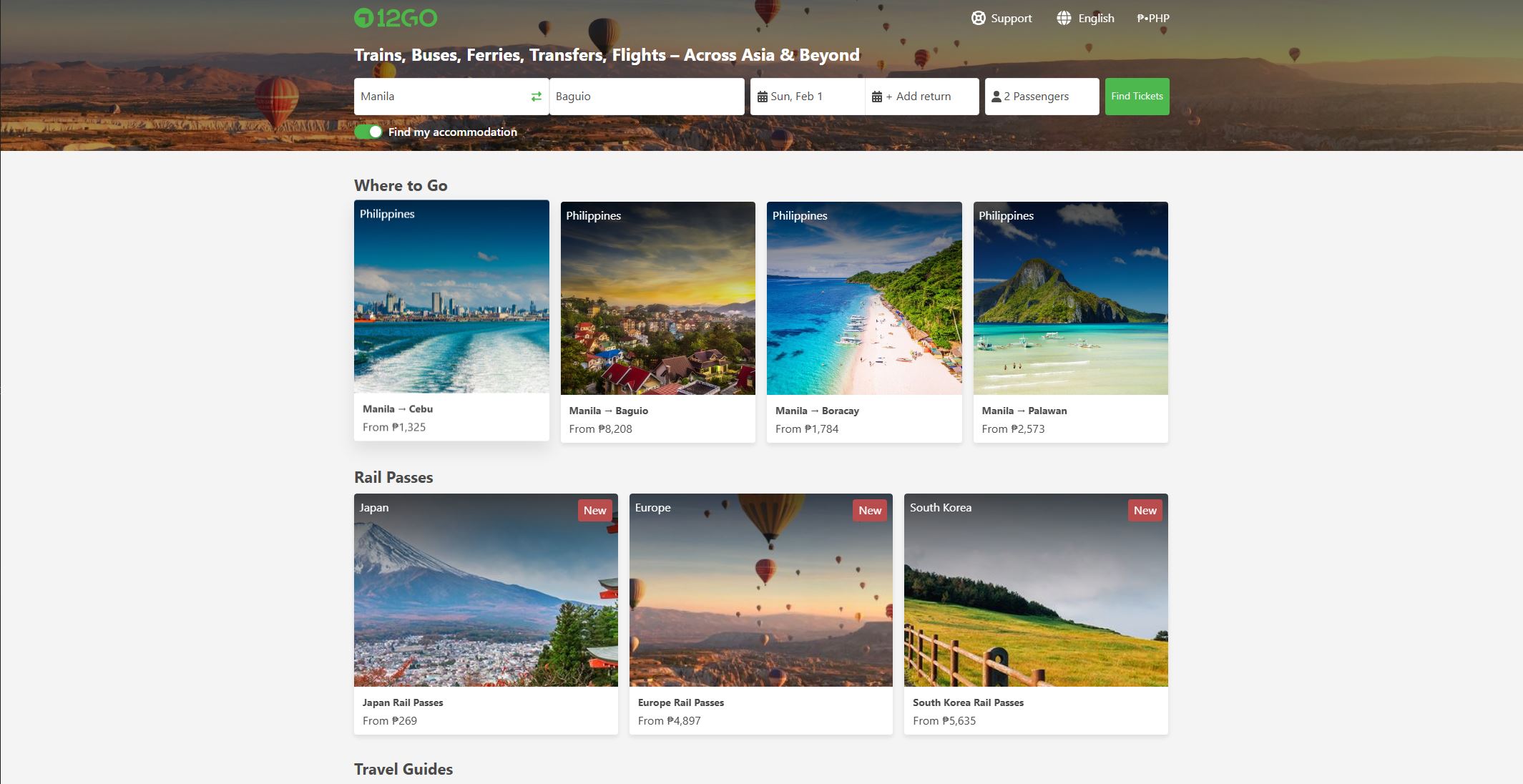Screen dimensions: 1523x784
Task: Open the Manila to Boracay card
Action: (x=863, y=322)
